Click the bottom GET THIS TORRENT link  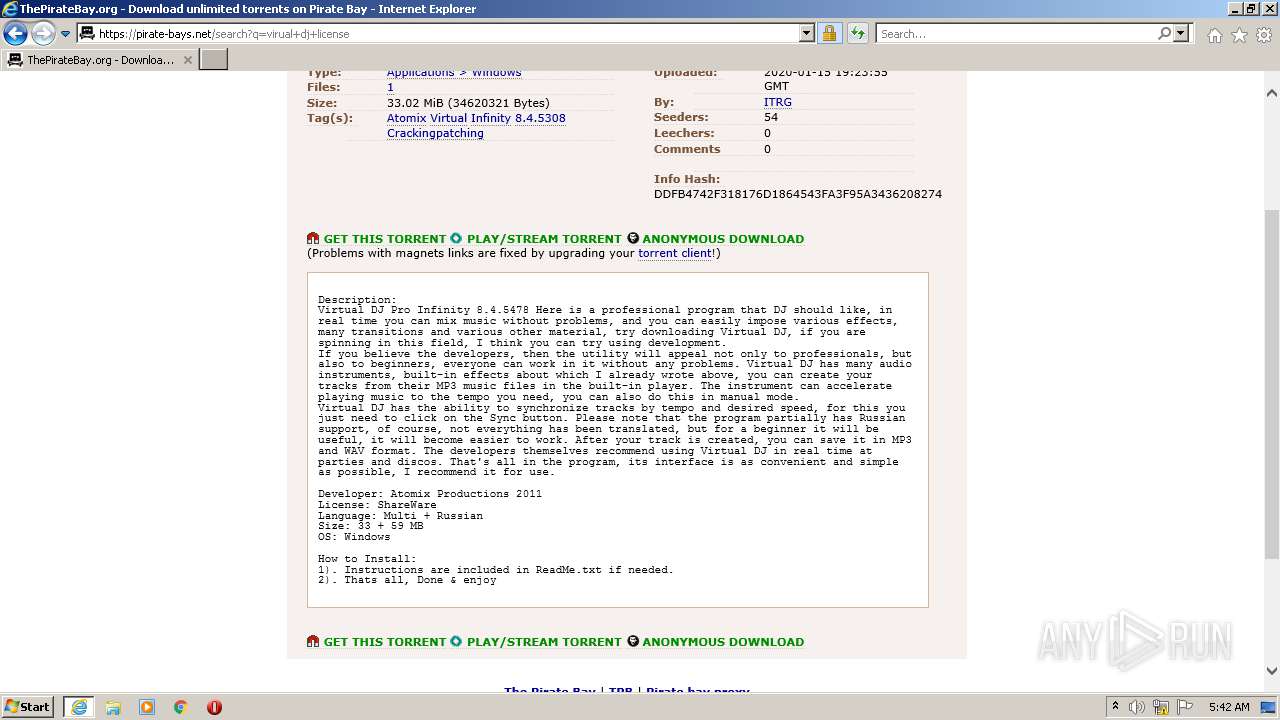pyautogui.click(x=384, y=642)
